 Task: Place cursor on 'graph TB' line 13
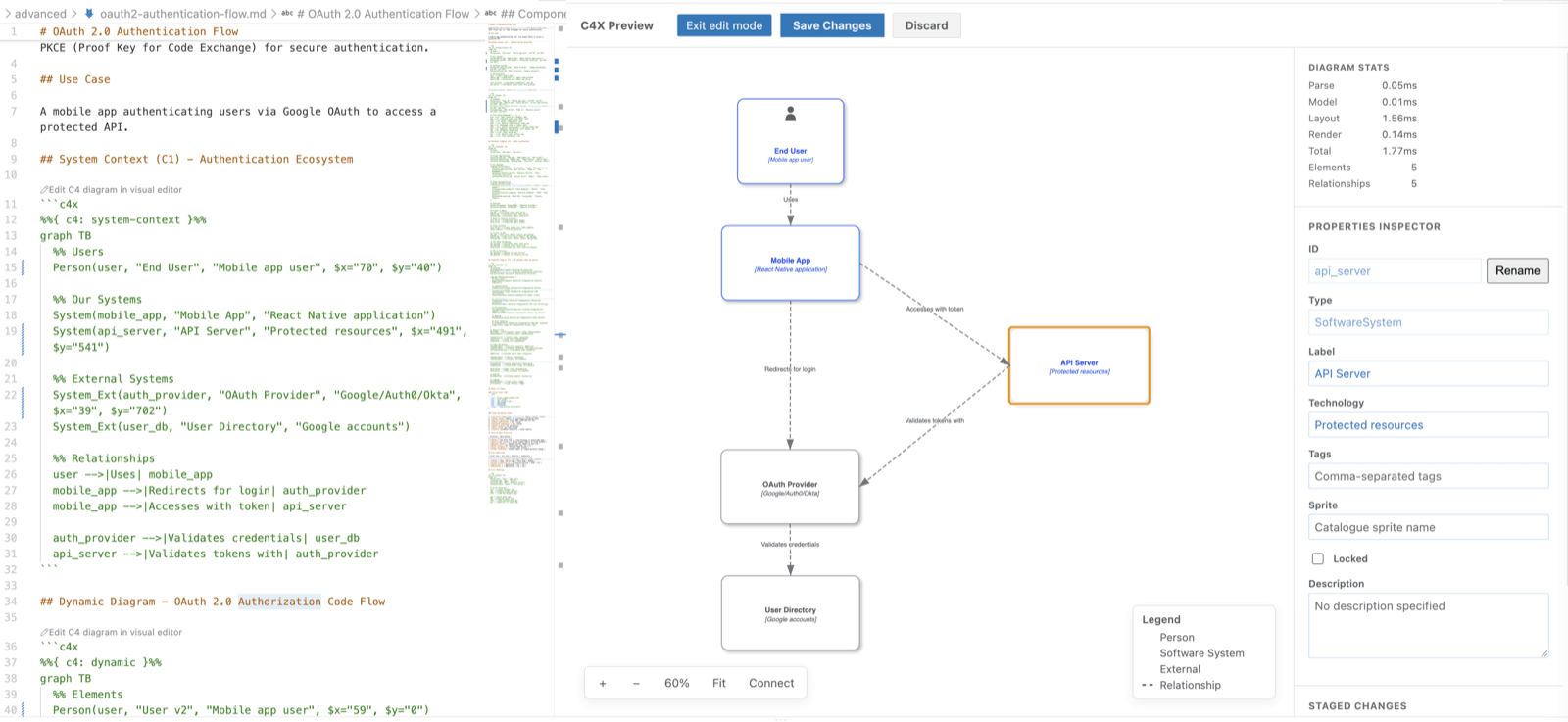(x=66, y=236)
